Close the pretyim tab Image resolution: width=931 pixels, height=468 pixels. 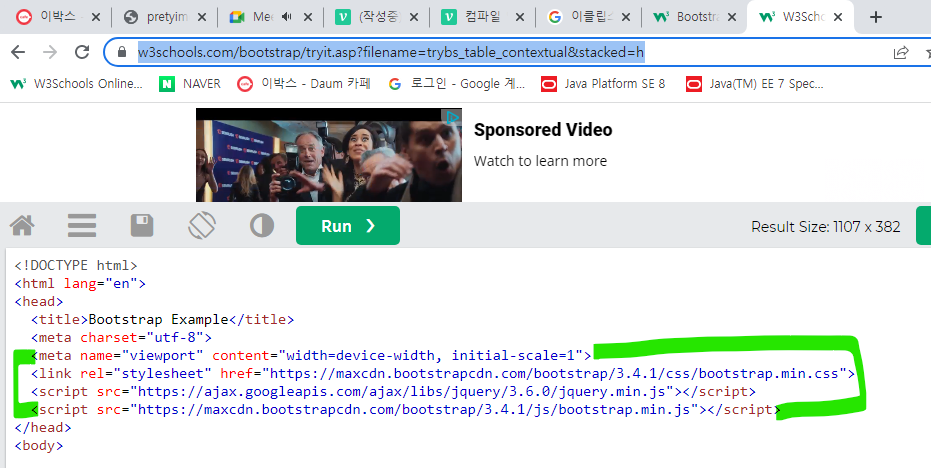[202, 17]
